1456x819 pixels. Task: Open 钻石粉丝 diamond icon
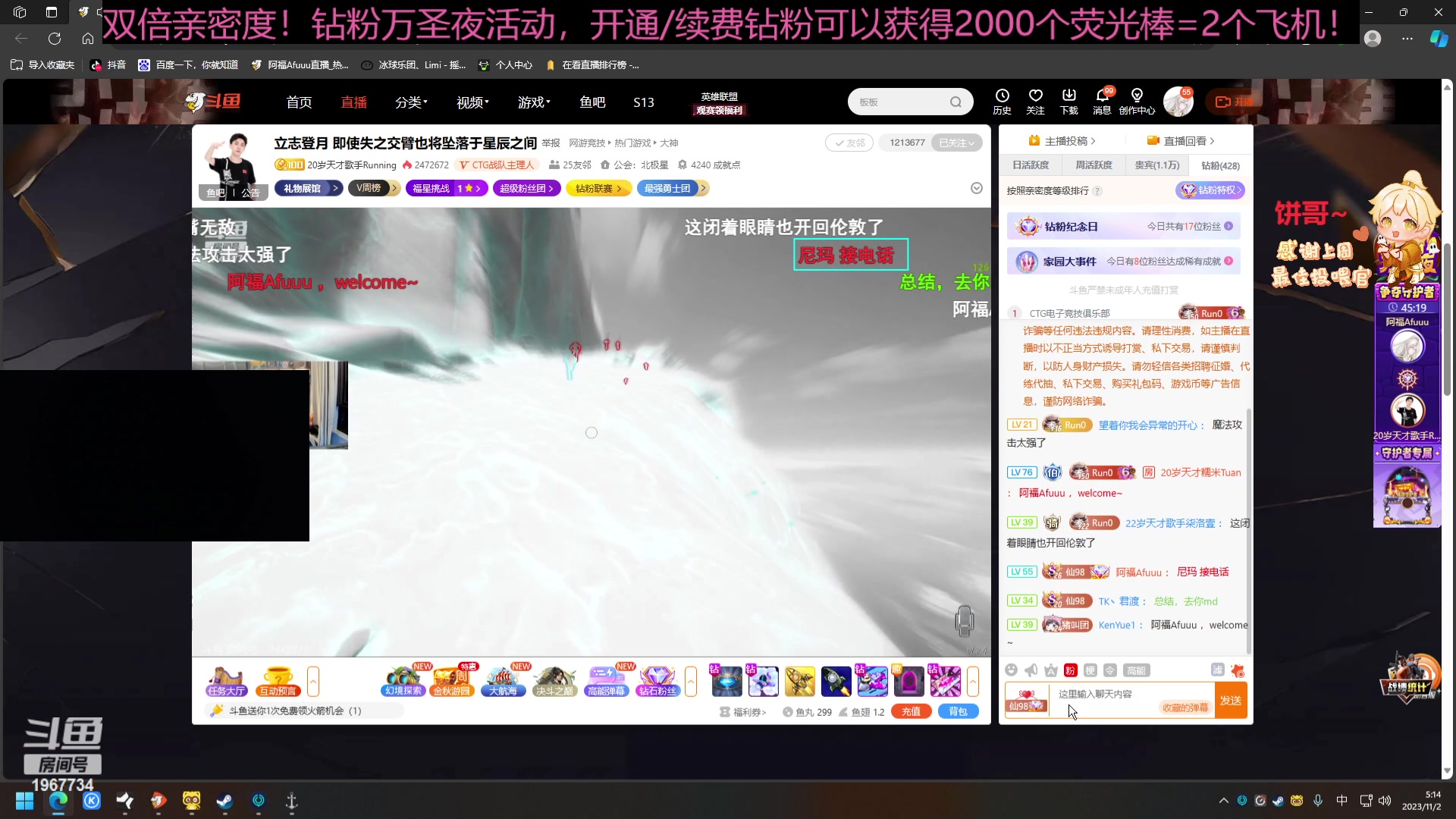click(x=657, y=681)
